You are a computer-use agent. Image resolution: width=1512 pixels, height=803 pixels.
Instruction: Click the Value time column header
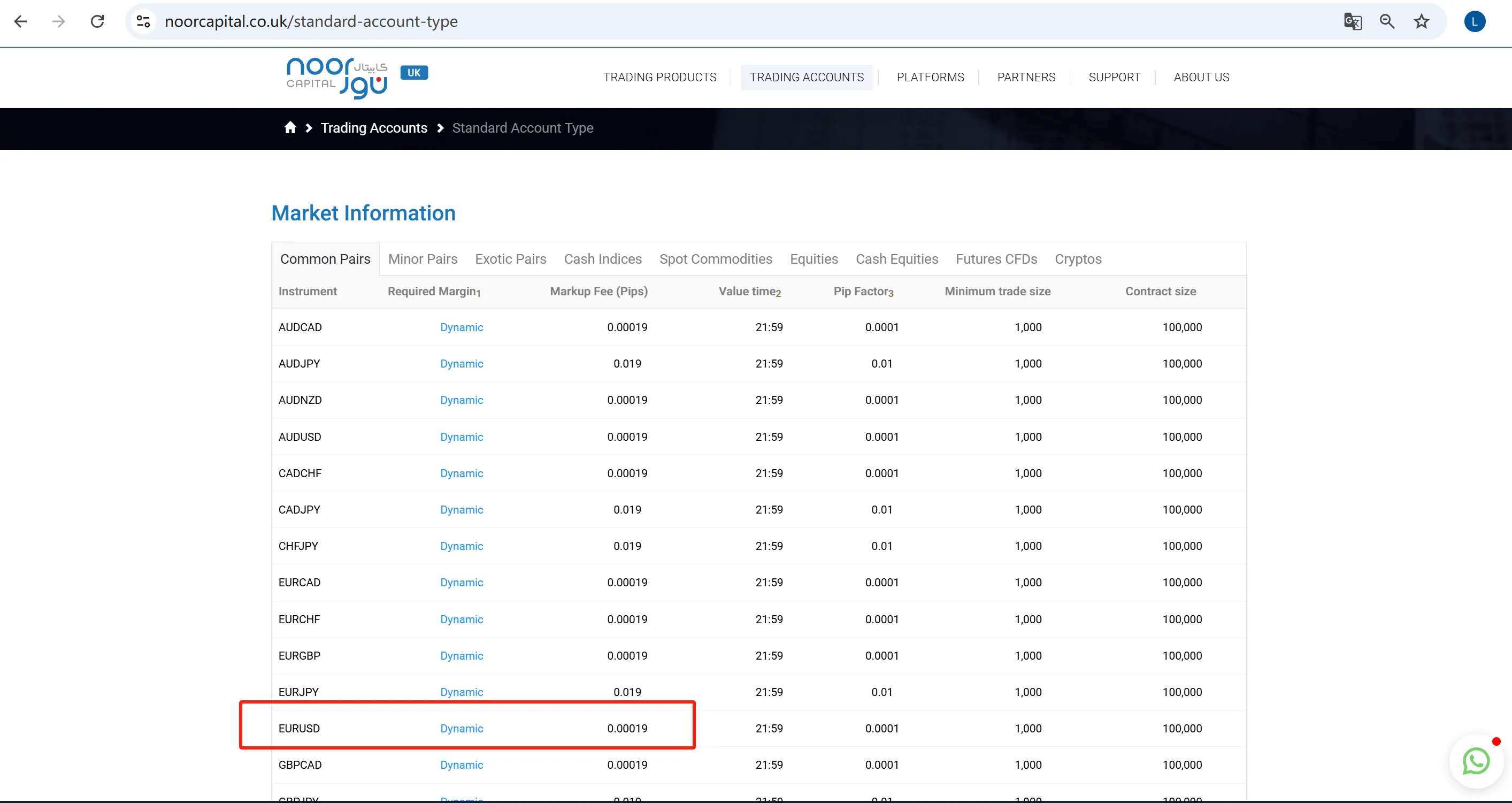(749, 291)
